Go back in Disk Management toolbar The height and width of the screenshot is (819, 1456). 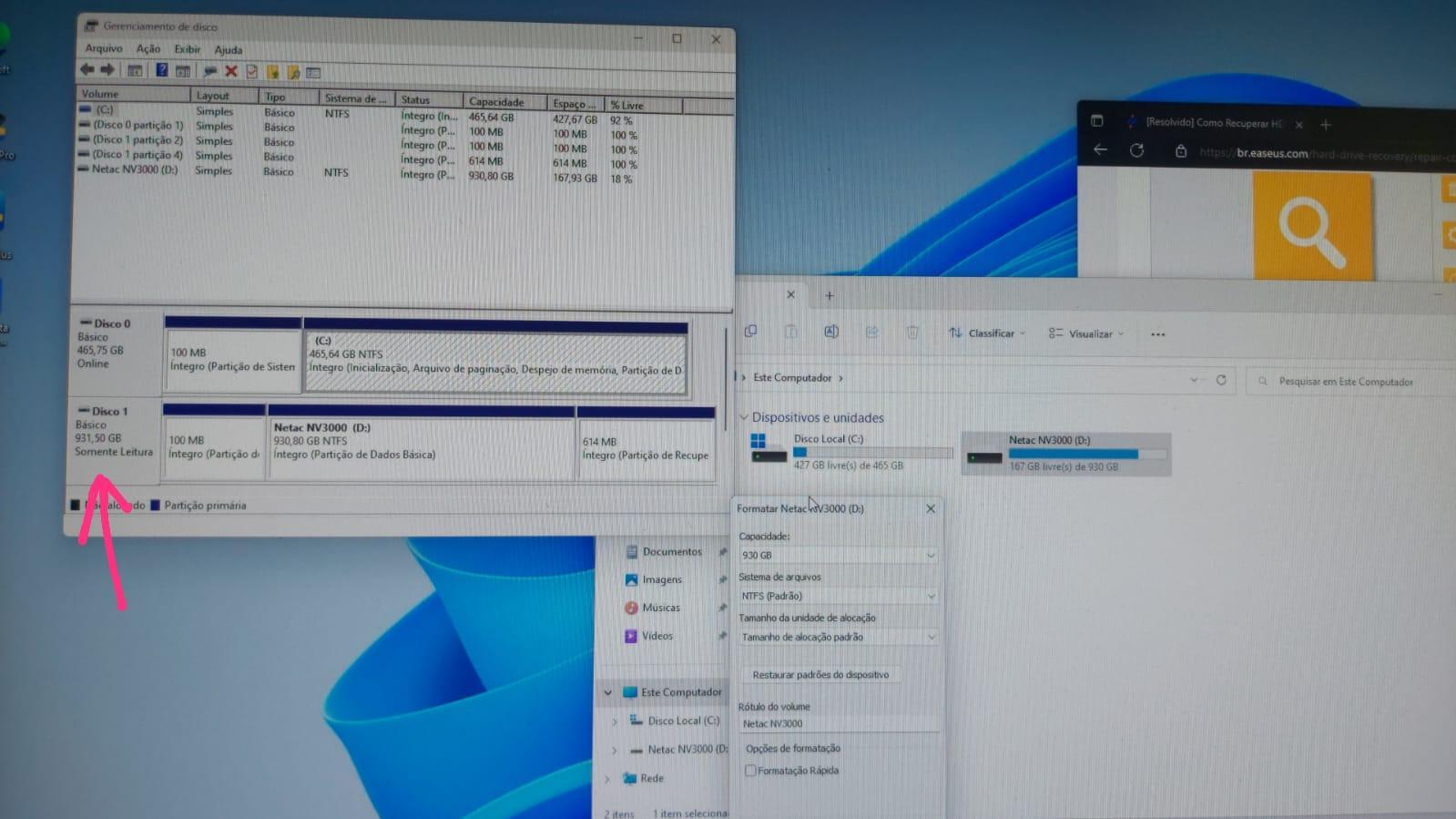click(x=87, y=70)
